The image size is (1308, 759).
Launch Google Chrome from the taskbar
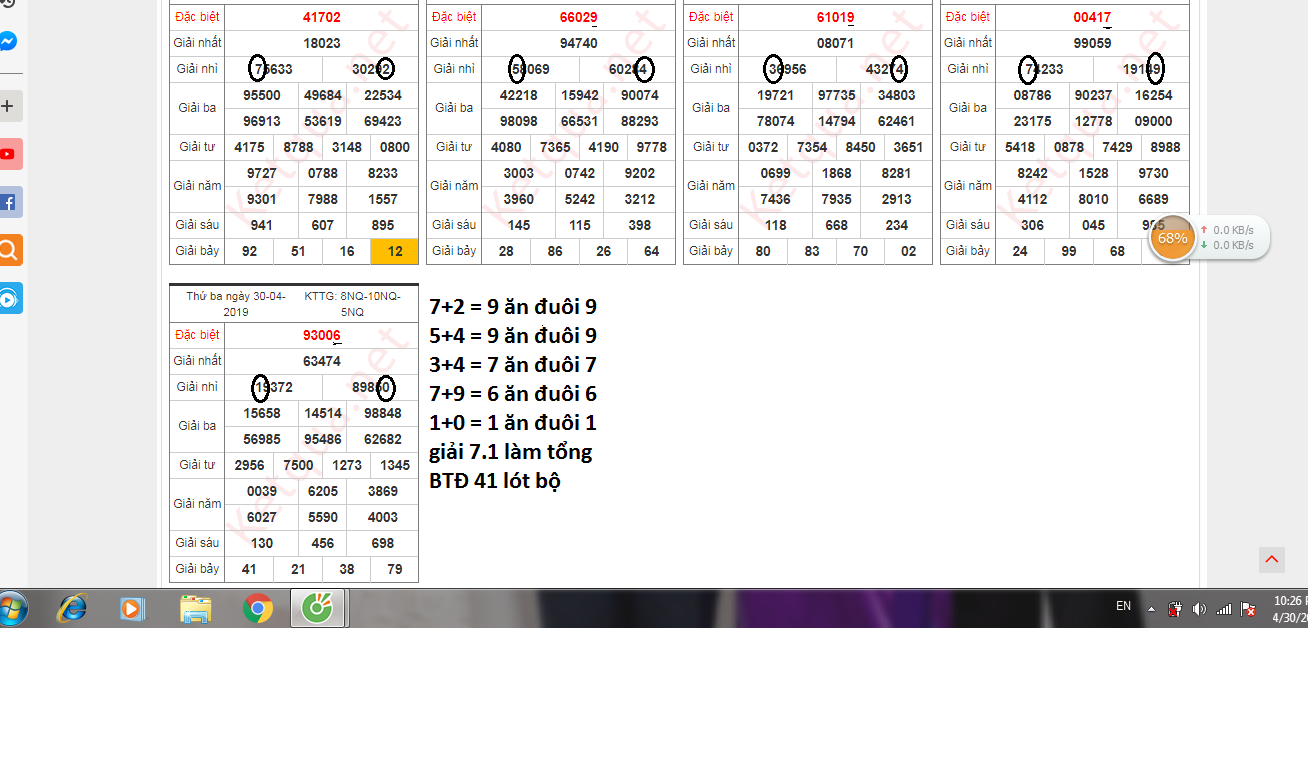(258, 608)
